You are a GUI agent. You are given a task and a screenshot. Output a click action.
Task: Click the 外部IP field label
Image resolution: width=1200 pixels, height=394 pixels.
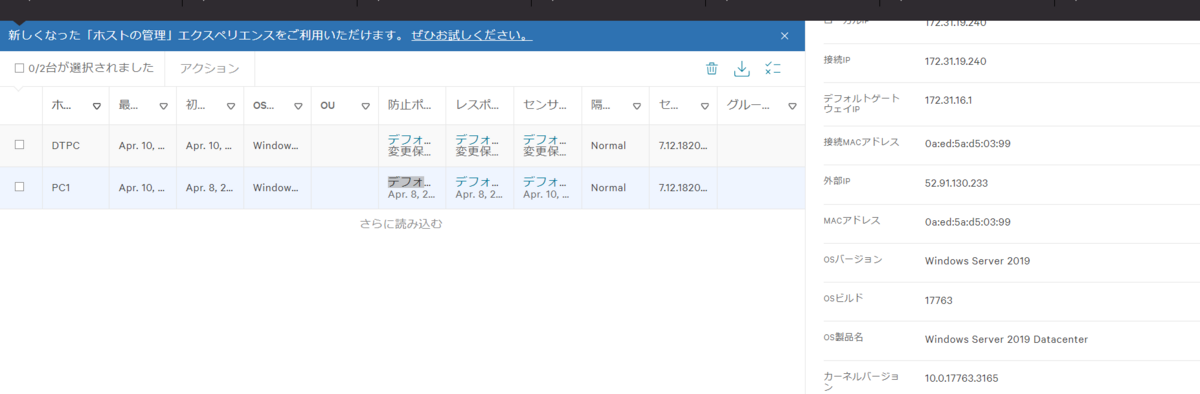pyautogui.click(x=838, y=182)
